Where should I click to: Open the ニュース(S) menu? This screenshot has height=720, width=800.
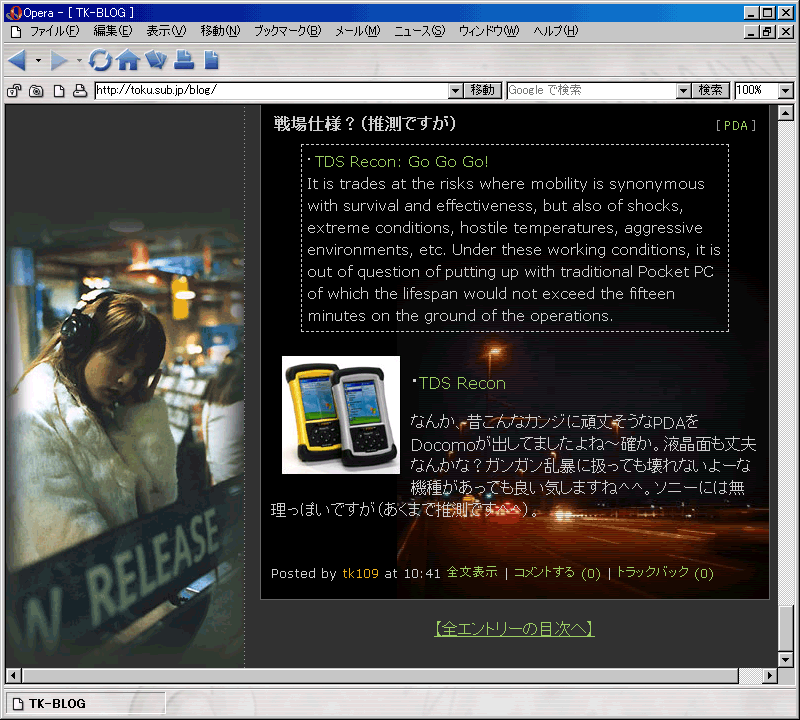coord(419,32)
